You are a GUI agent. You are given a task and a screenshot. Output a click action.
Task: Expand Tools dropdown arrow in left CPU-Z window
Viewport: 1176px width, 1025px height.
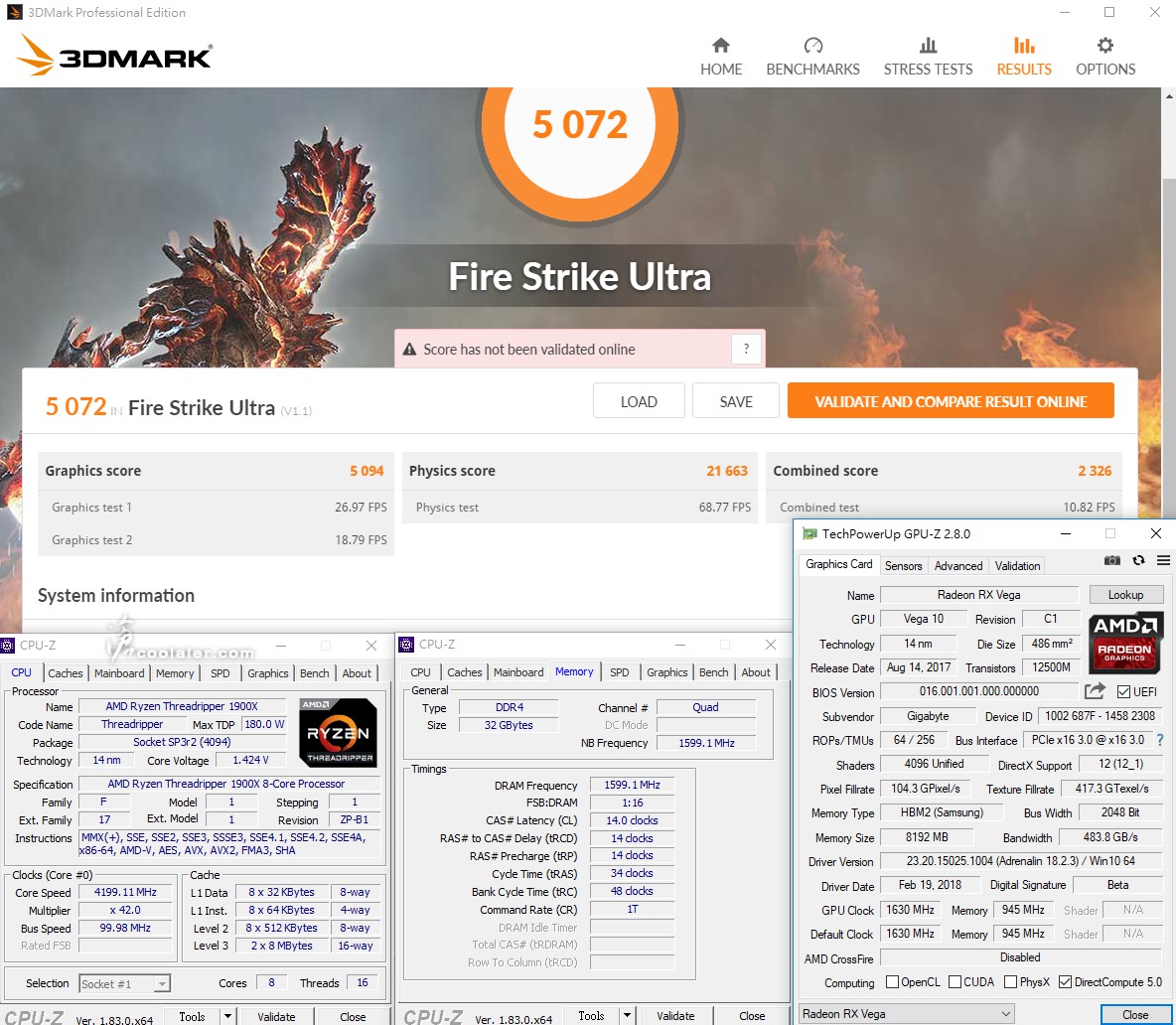click(x=226, y=1016)
